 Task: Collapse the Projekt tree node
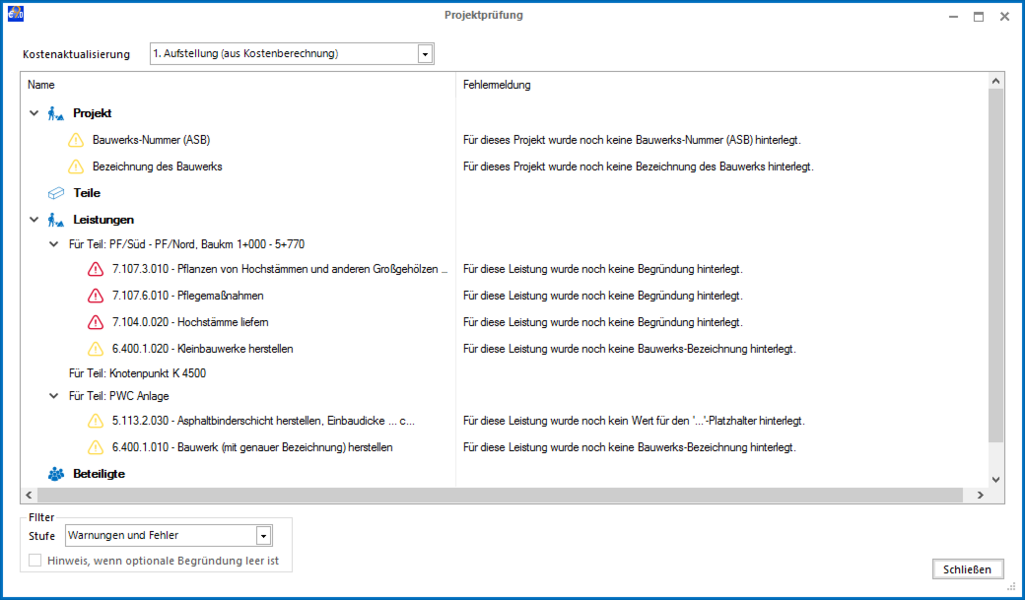click(x=34, y=113)
